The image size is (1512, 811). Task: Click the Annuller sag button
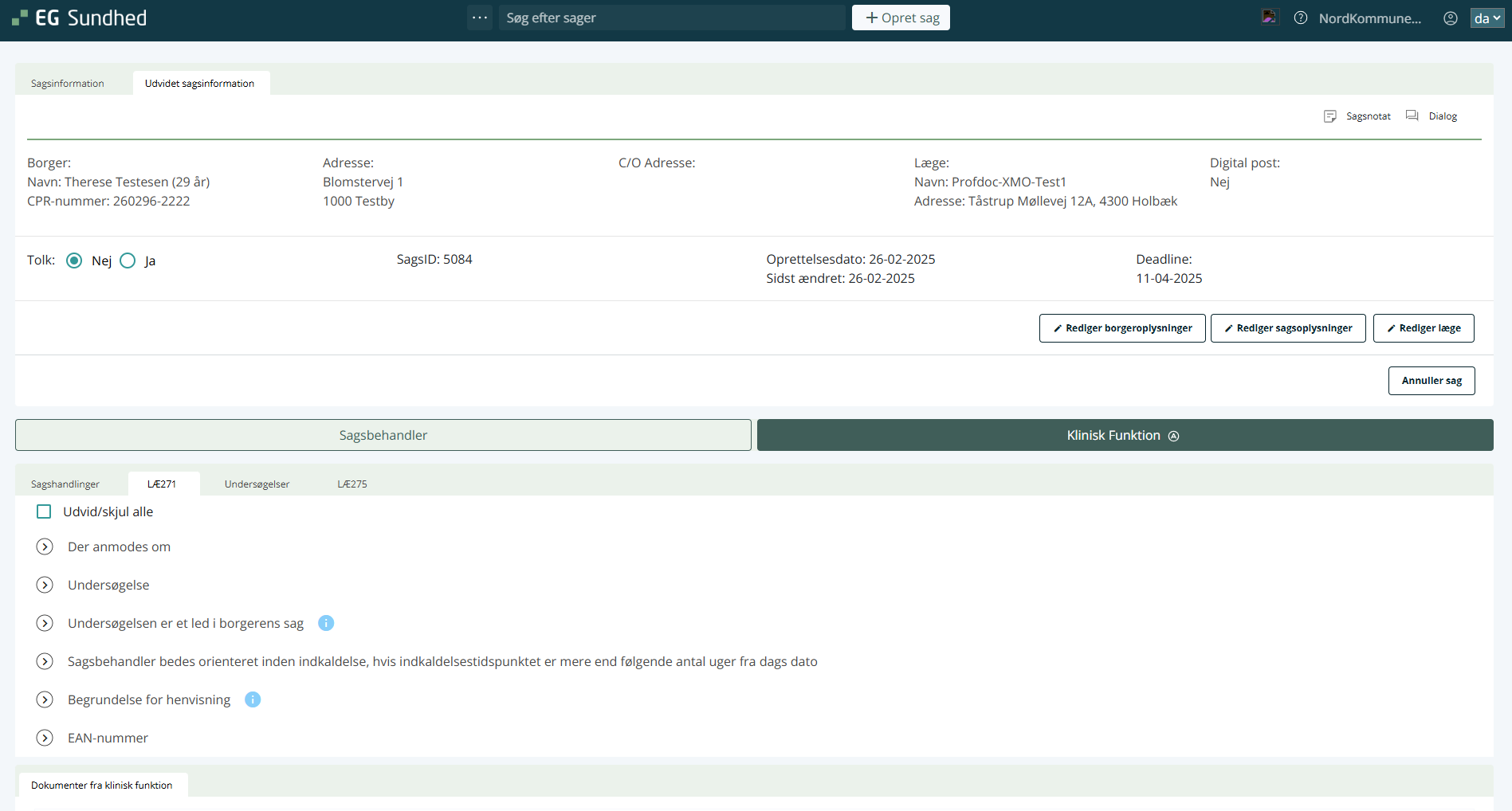[1431, 381]
